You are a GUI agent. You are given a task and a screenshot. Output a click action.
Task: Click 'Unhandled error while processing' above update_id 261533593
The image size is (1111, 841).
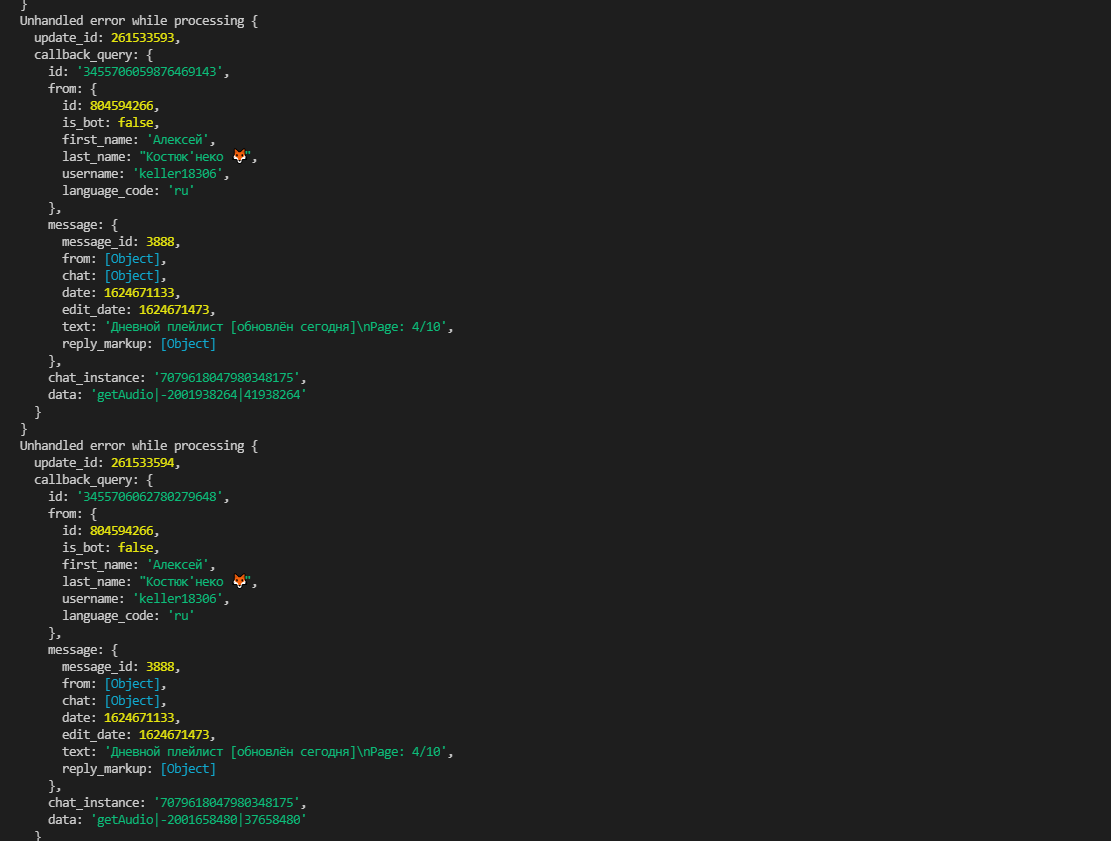click(x=132, y=21)
